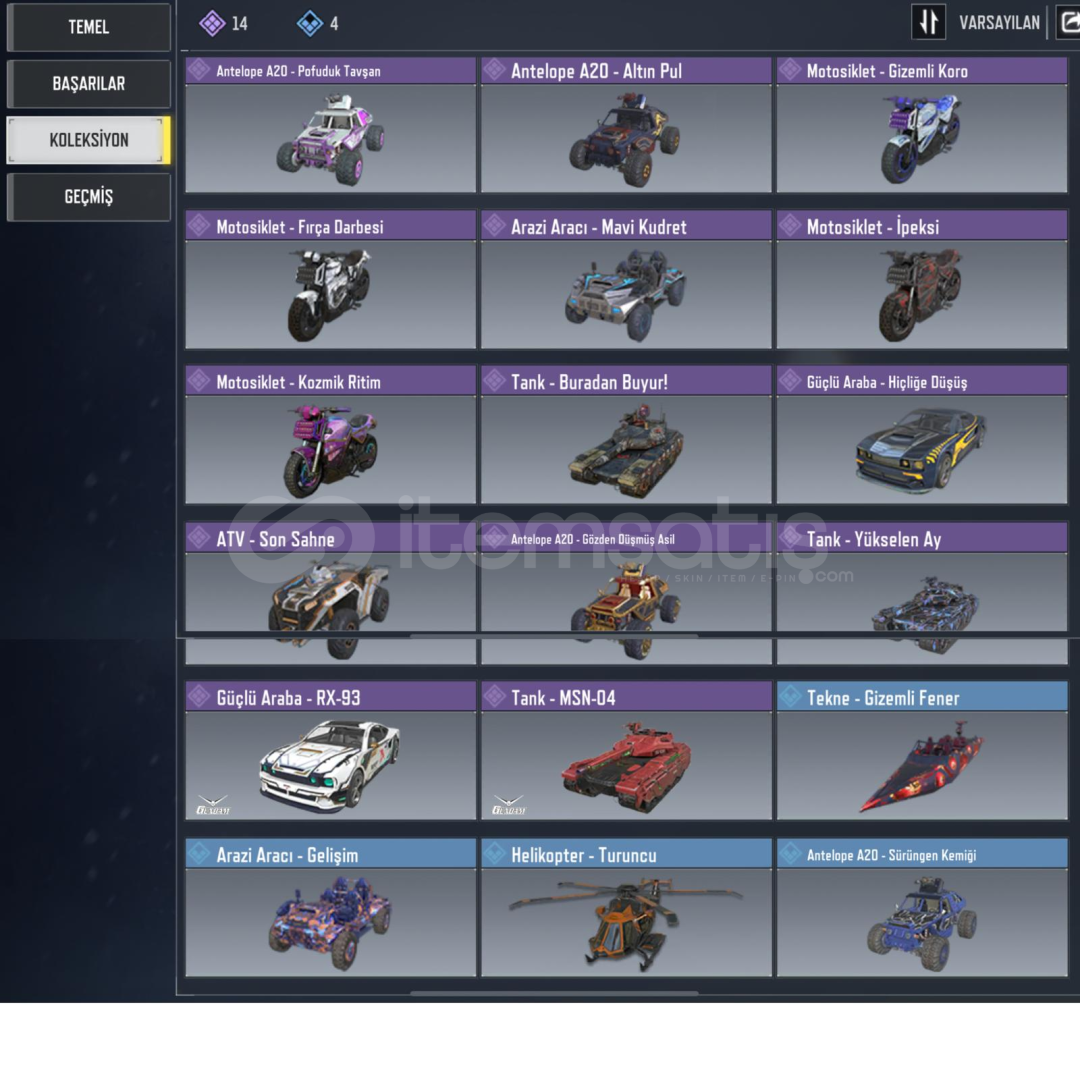Image resolution: width=1080 pixels, height=1080 pixels.
Task: Select the purple epic rarity filter icon
Action: [x=212, y=23]
